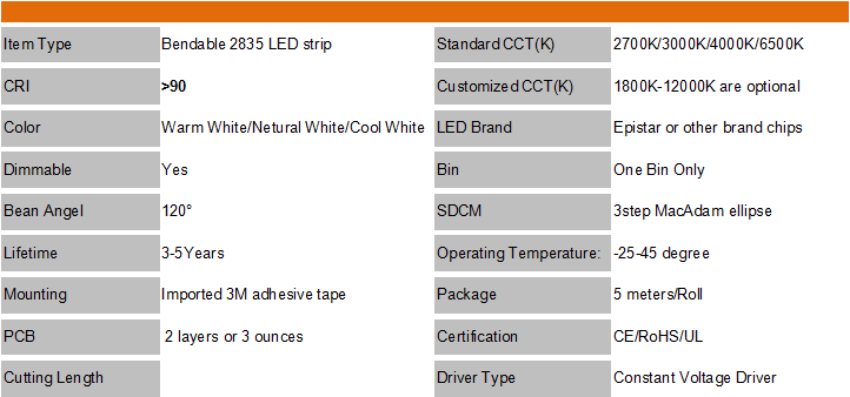The image size is (850, 397).
Task: Click the CE/RoHS/UL certification value
Action: click(658, 336)
